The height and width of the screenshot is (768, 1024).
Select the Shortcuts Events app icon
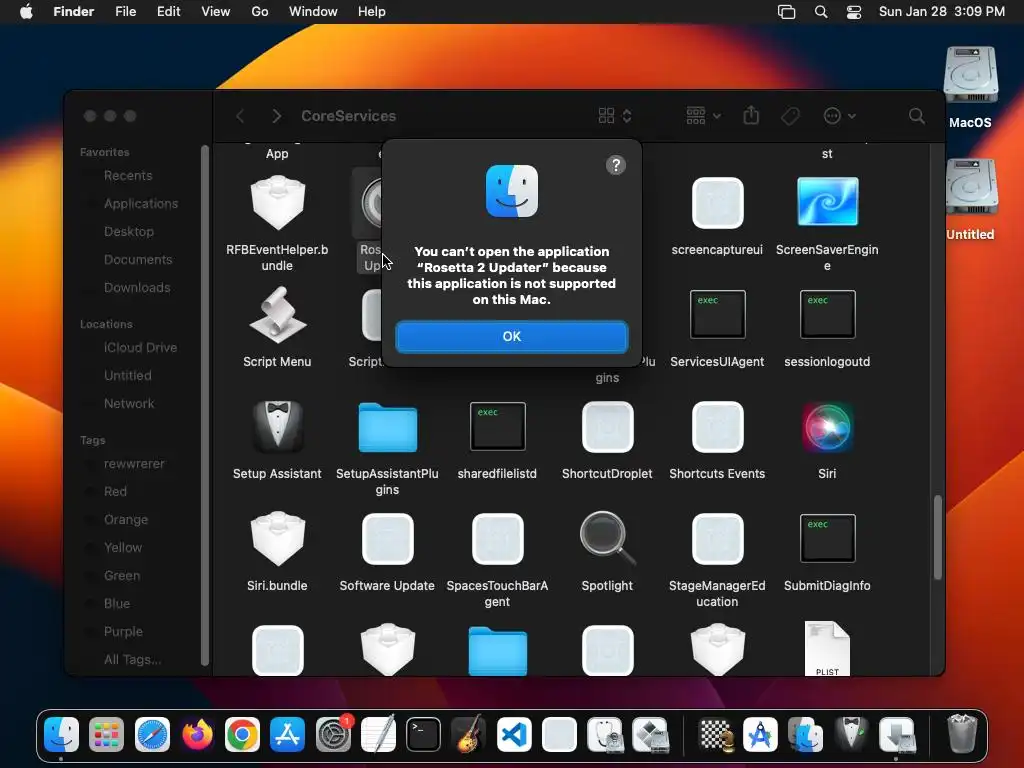click(717, 427)
